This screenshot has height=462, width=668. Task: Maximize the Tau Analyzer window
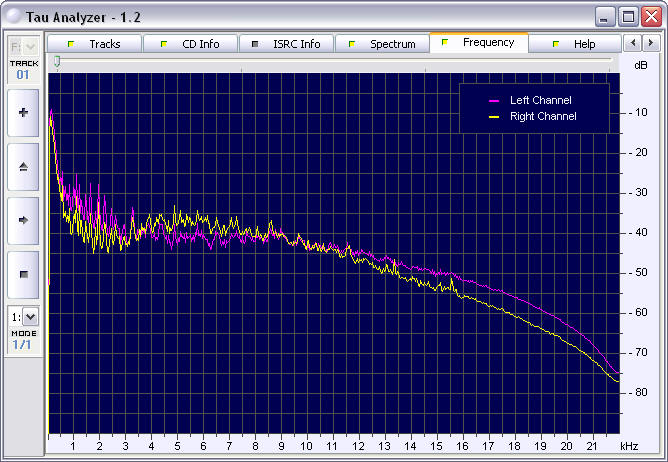coord(628,16)
